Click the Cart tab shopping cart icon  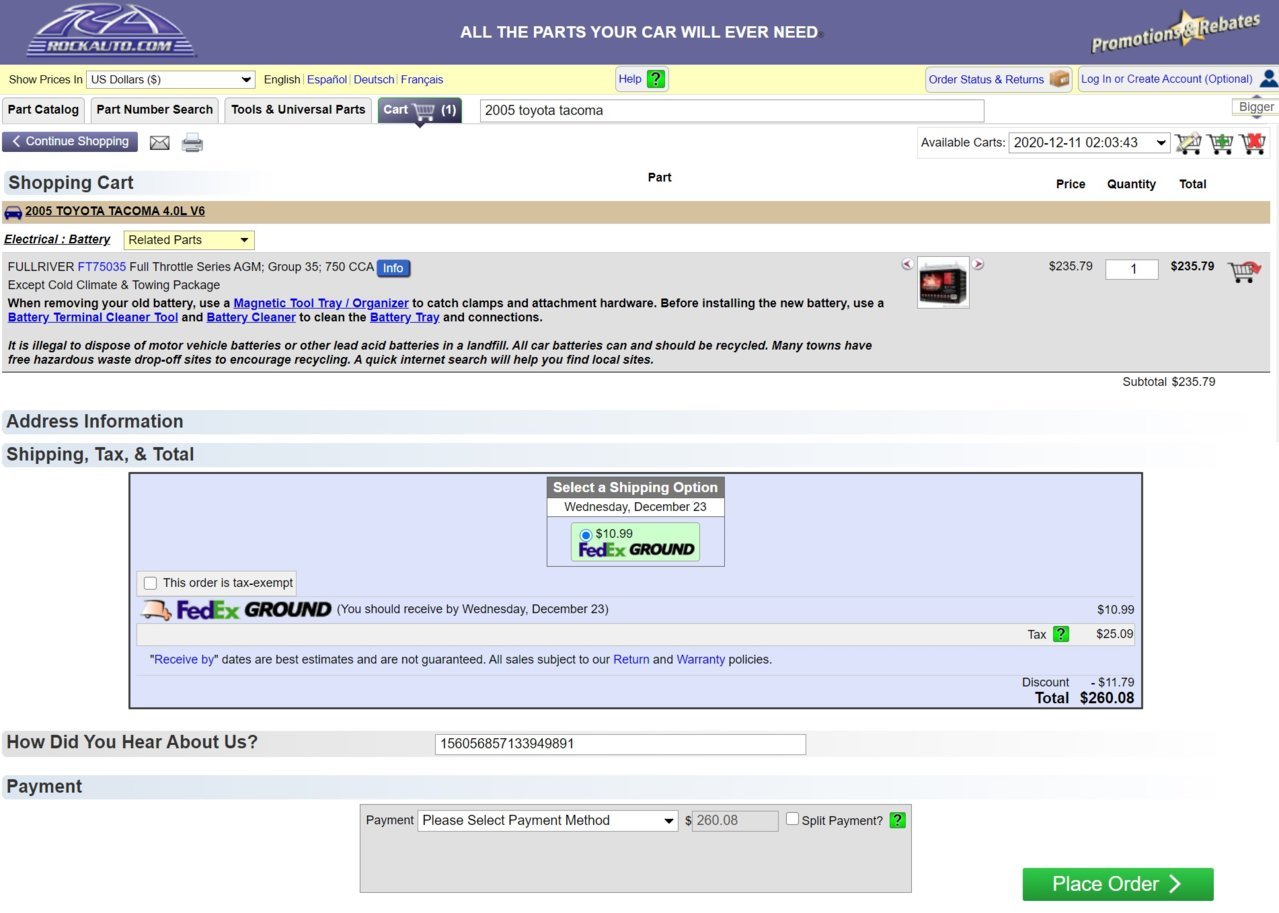tap(425, 110)
